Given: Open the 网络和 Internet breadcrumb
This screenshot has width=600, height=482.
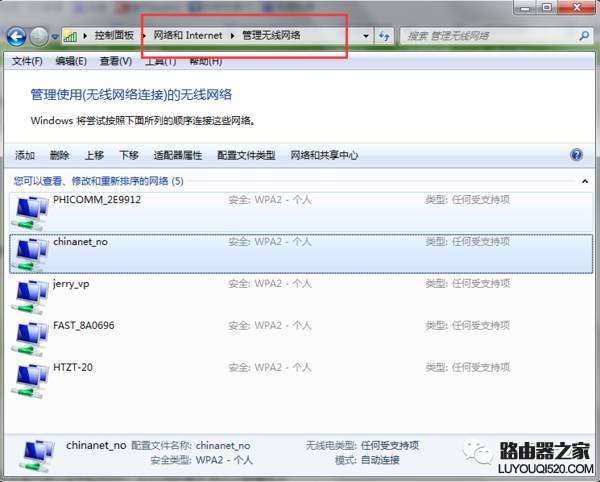Looking at the screenshot, I should (188, 36).
